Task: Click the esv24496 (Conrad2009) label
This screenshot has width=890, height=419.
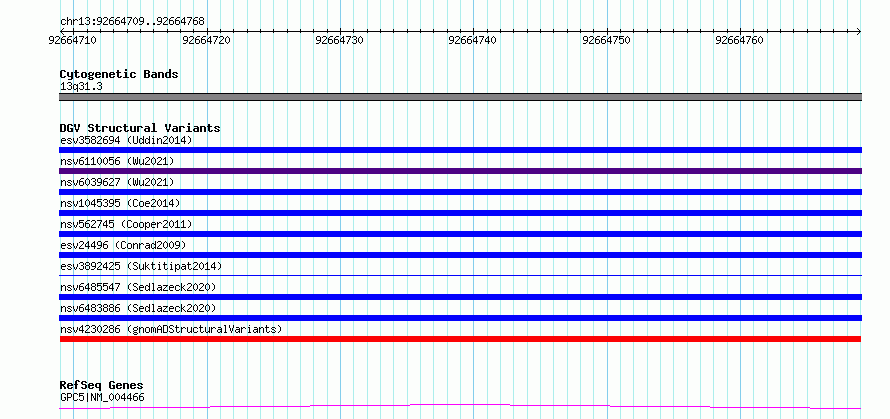Action: pyautogui.click(x=123, y=245)
